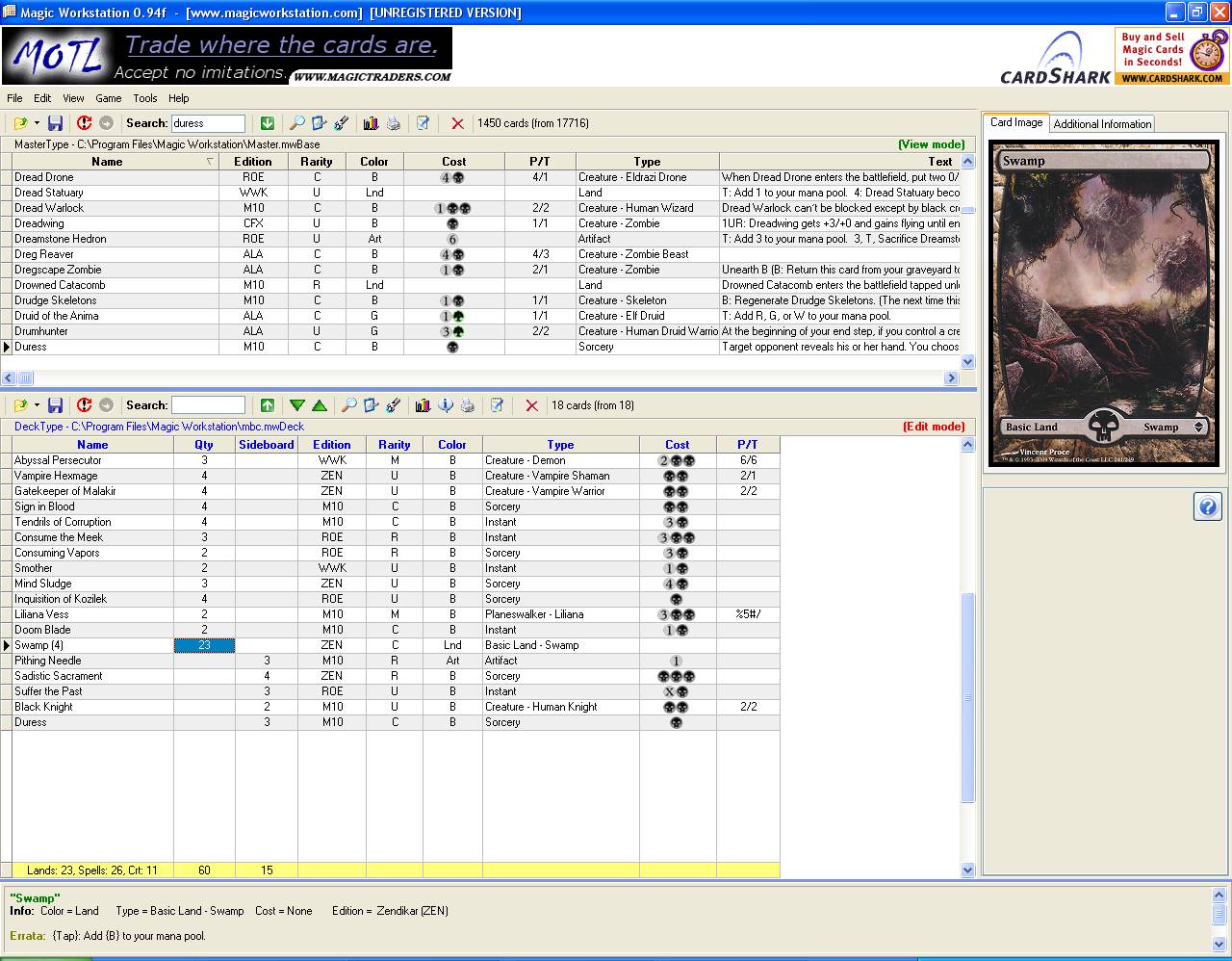Viewport: 1232px width, 961px height.
Task: Click the edit card icon in top toolbar
Action: point(320,123)
